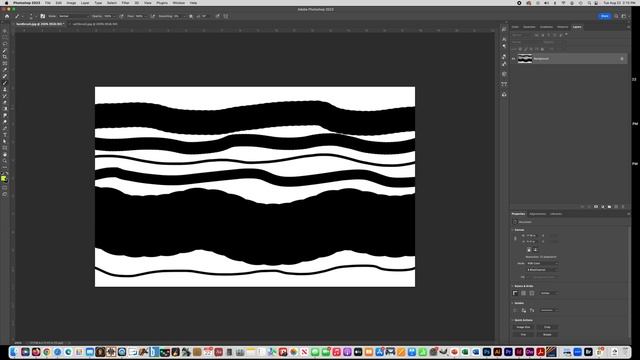The image size is (640, 360).
Task: Select the Rectangular Marquee tool
Action: pos(5,37)
